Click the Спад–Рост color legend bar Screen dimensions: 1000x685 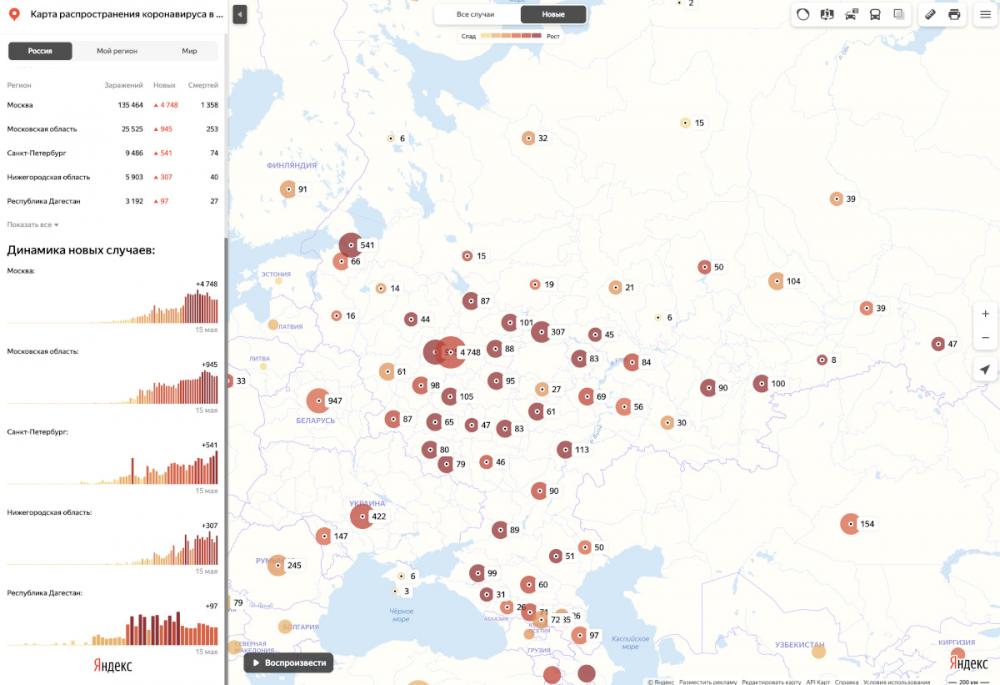coord(511,36)
